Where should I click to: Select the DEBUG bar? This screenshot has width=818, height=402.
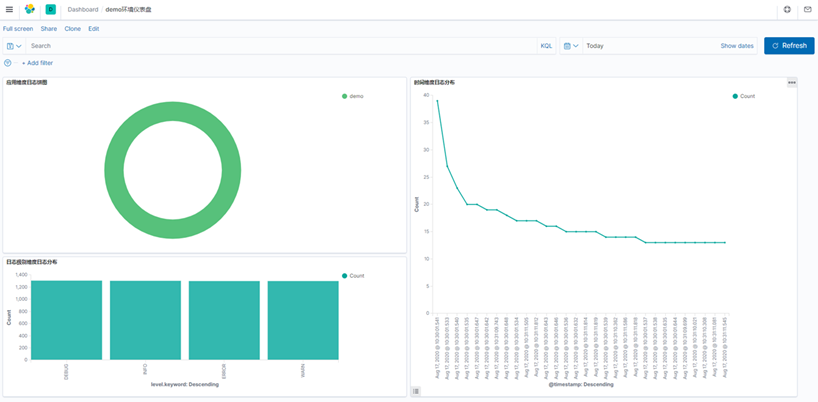pyautogui.click(x=66, y=320)
